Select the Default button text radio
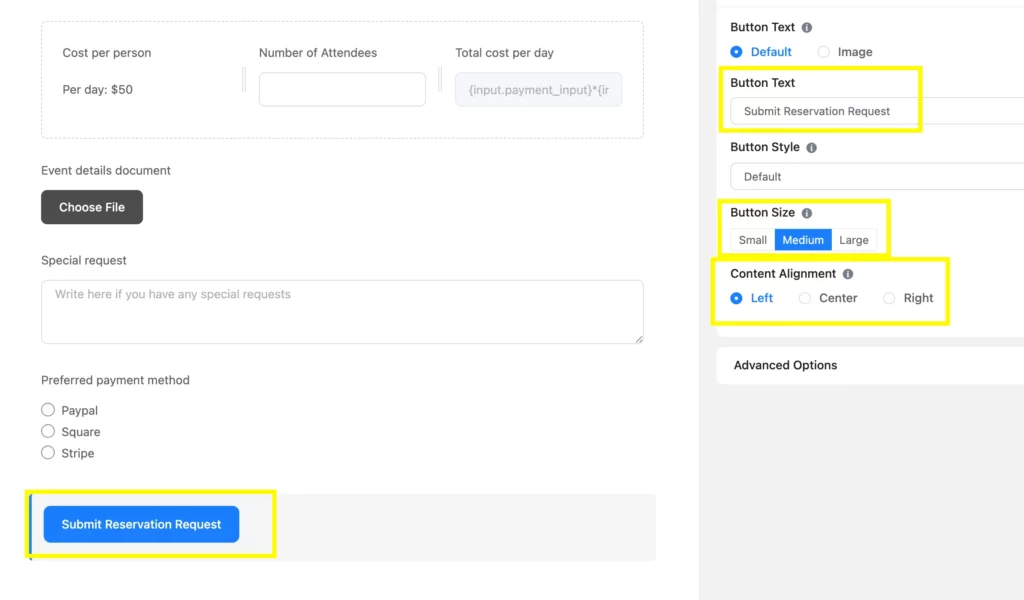The width and height of the screenshot is (1024, 600). (x=736, y=52)
